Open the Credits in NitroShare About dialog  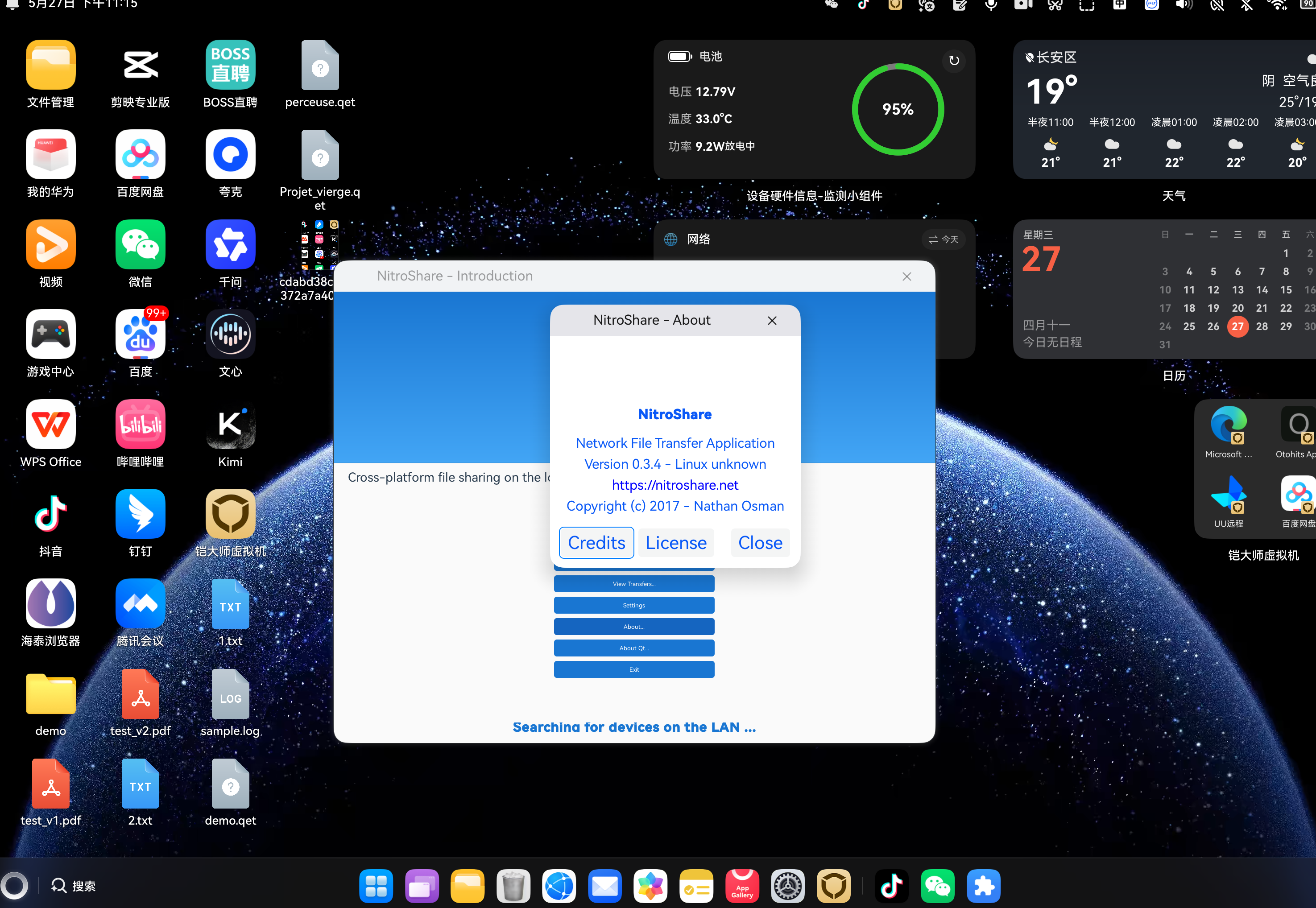pyautogui.click(x=596, y=543)
